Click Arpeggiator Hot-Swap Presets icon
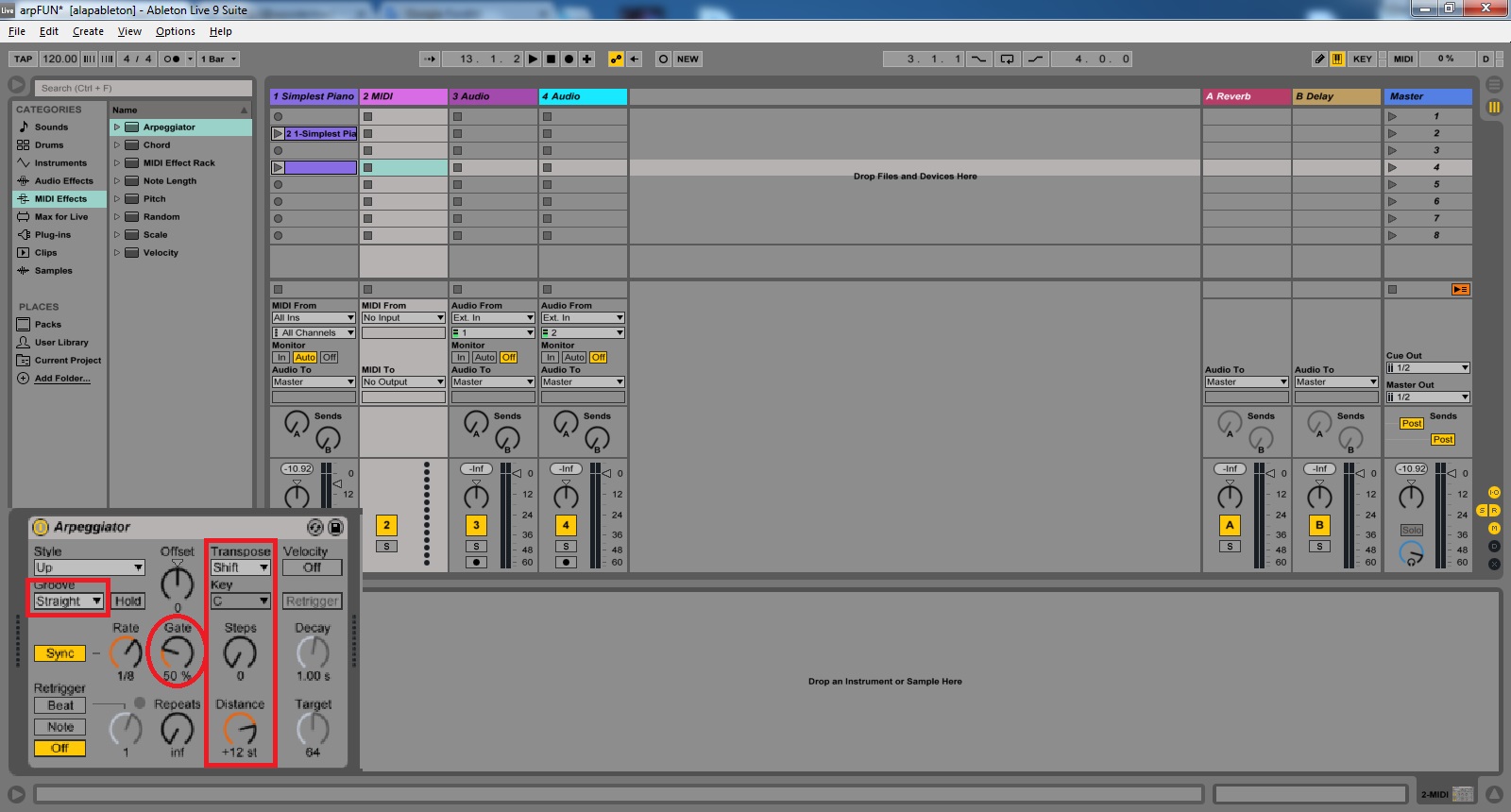 point(315,527)
